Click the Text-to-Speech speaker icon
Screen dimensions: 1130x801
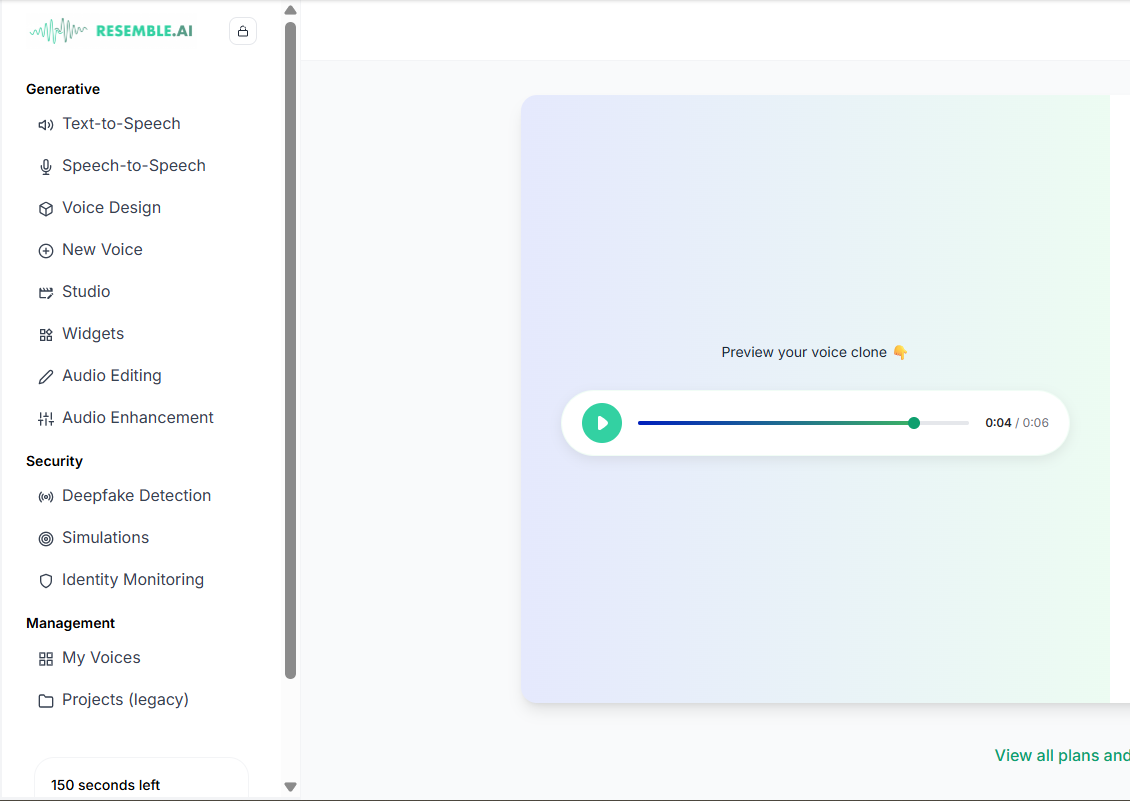45,125
